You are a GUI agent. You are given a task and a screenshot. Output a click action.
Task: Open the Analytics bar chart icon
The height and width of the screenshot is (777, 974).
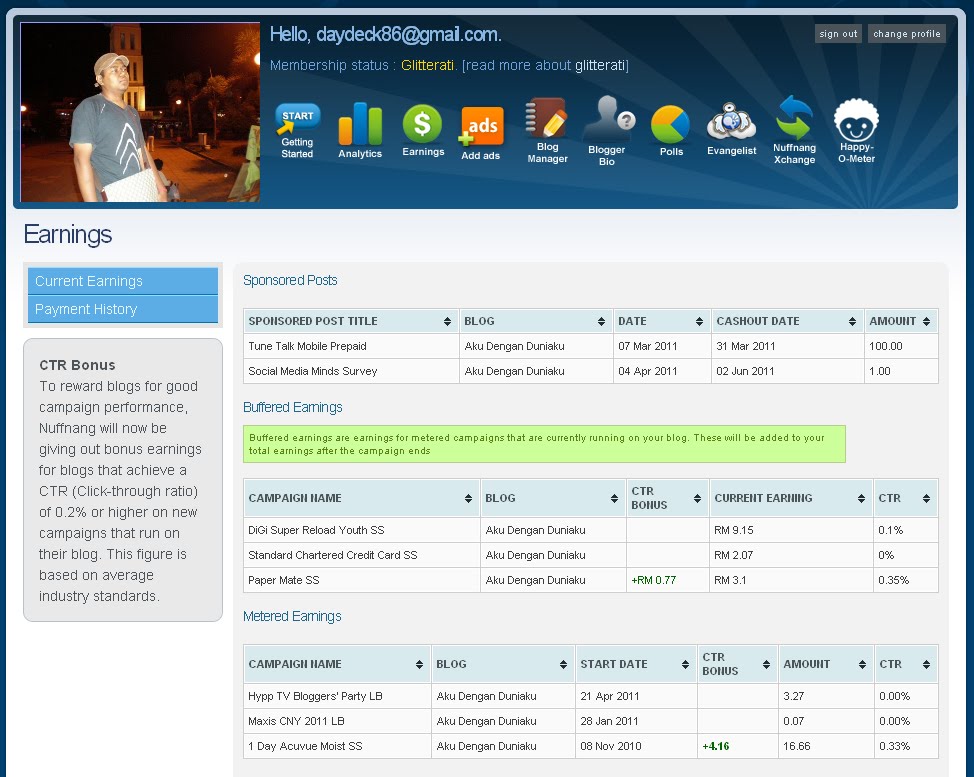[360, 130]
